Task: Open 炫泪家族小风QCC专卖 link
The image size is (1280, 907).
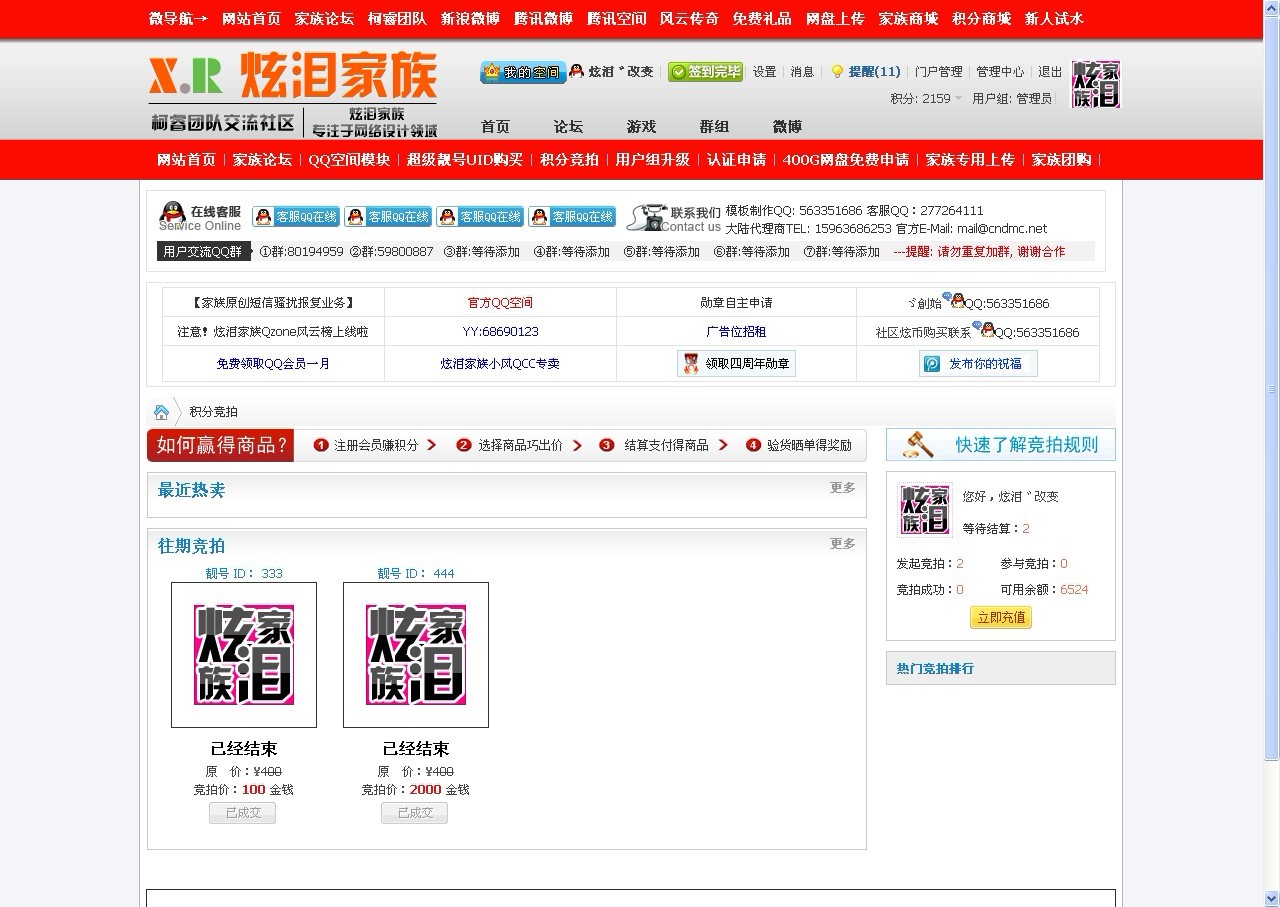Action: pos(500,364)
